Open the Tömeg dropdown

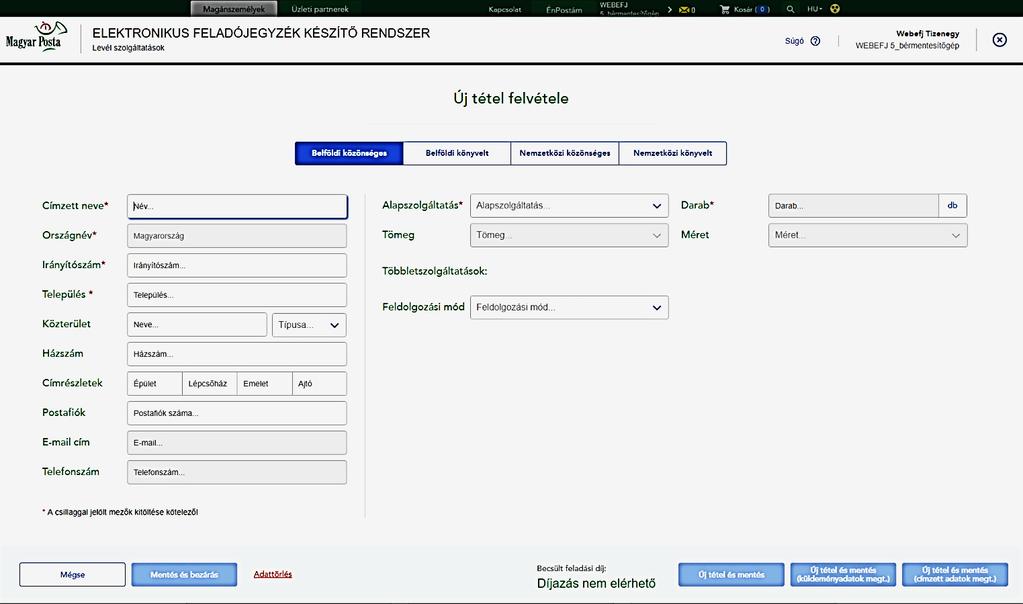pos(569,235)
